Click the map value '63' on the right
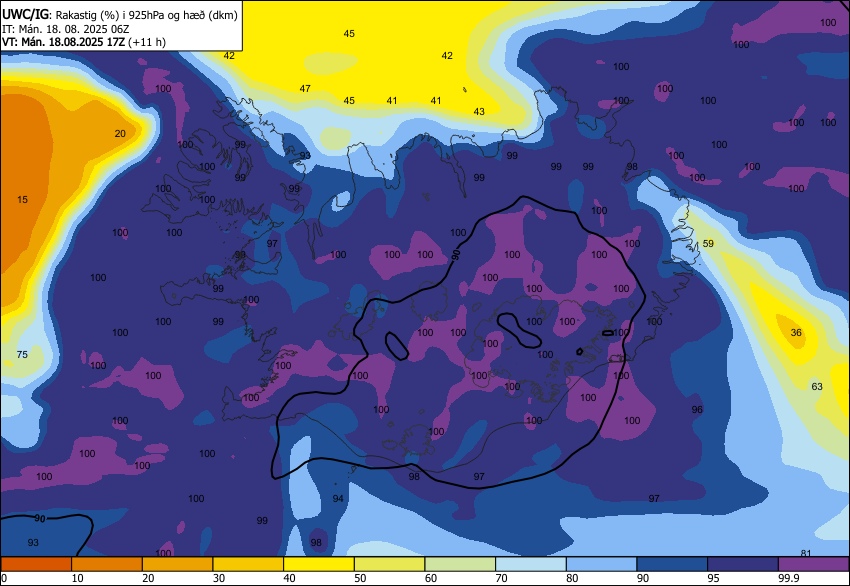Viewport: 850px width, 586px height. pyautogui.click(x=817, y=387)
